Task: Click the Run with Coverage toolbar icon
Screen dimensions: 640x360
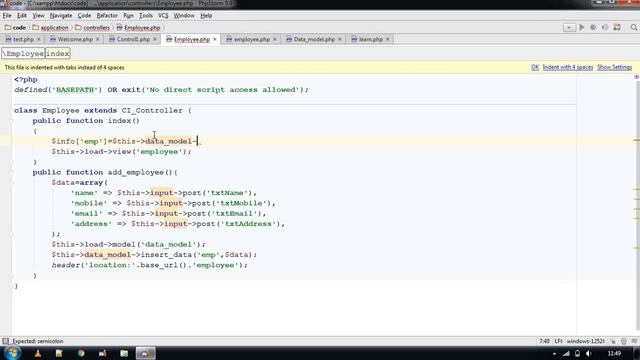Action: point(605,27)
